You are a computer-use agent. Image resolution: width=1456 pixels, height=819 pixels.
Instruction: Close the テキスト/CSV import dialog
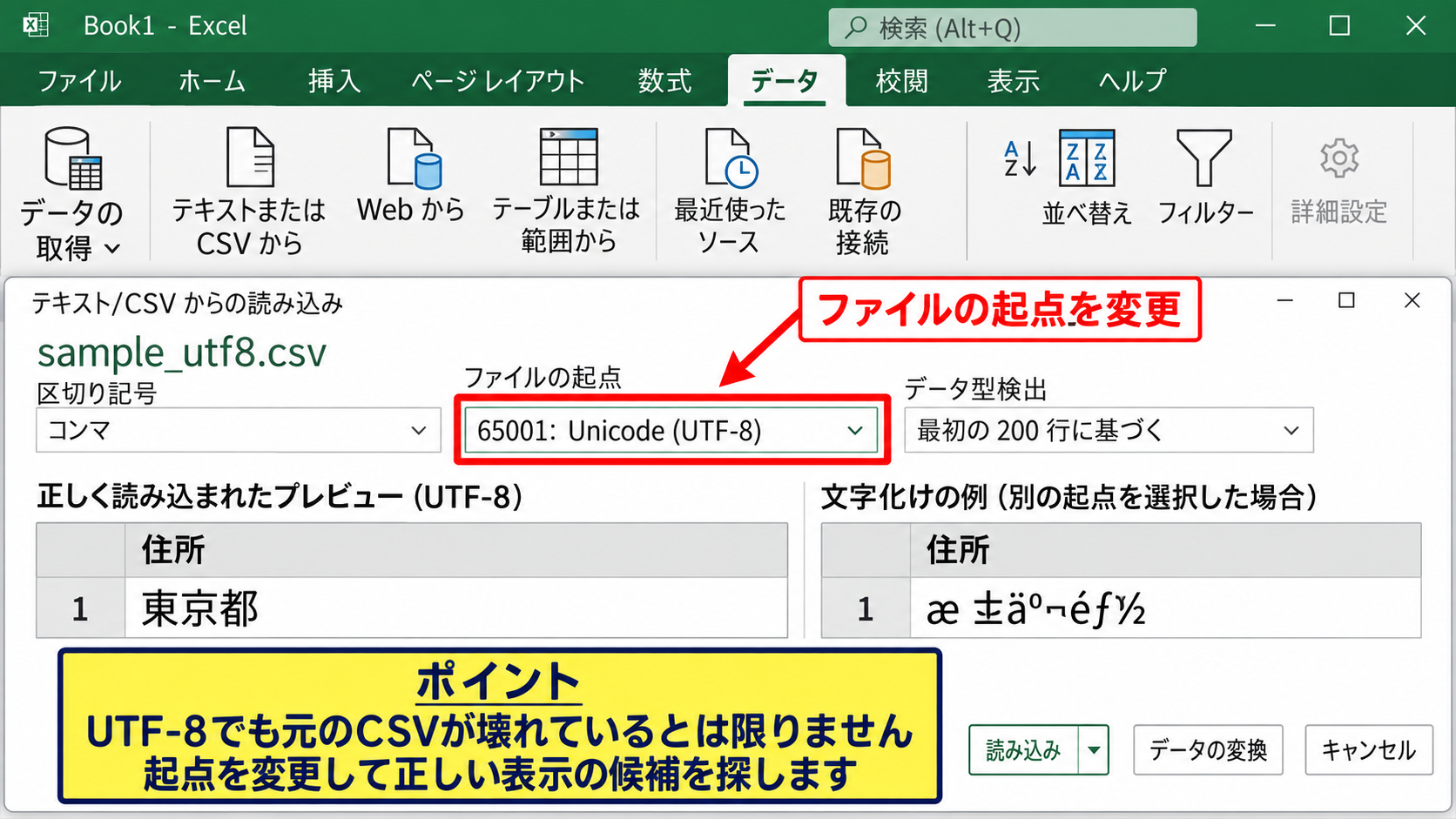click(x=1412, y=300)
